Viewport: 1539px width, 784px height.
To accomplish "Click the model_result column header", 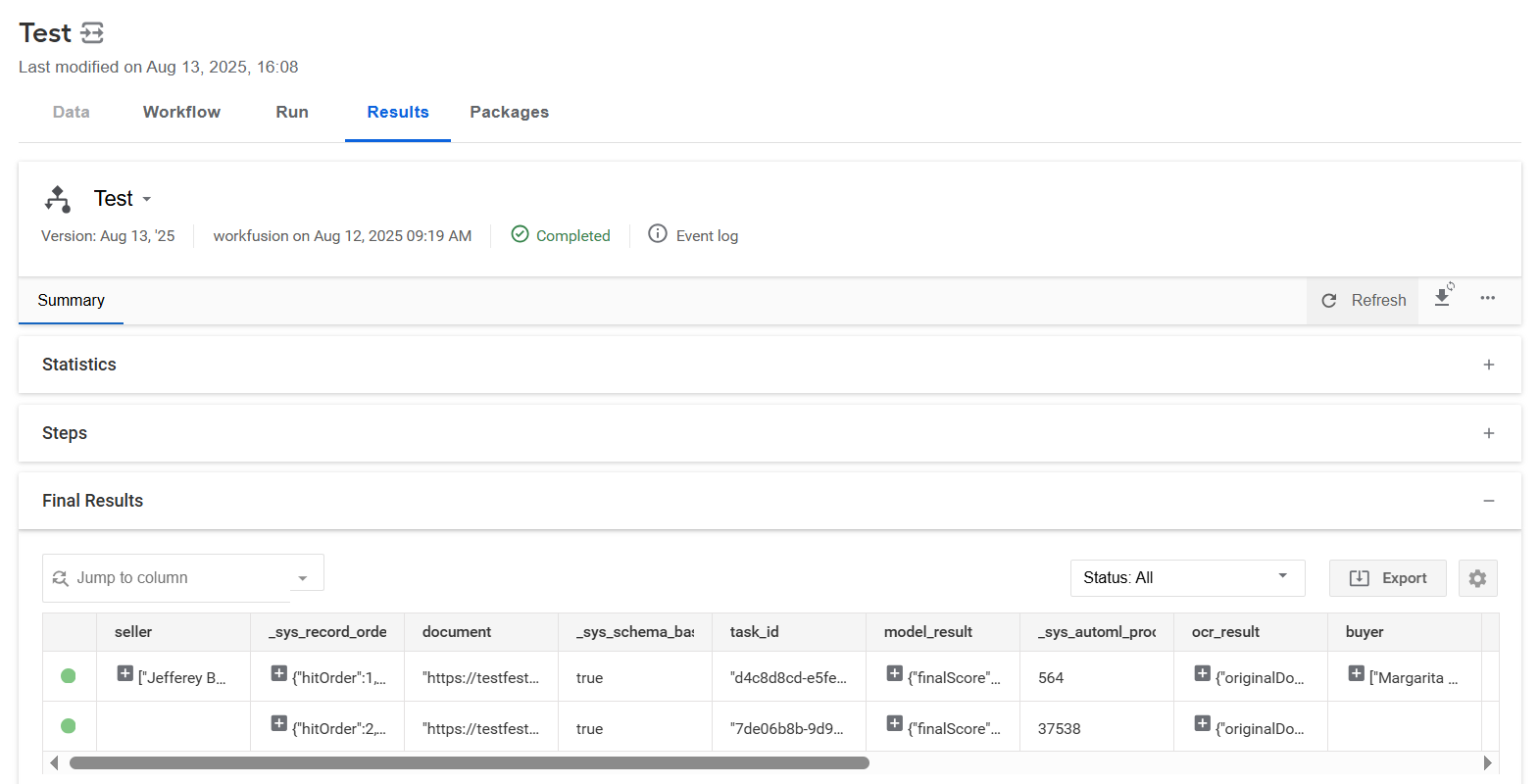I will (943, 632).
